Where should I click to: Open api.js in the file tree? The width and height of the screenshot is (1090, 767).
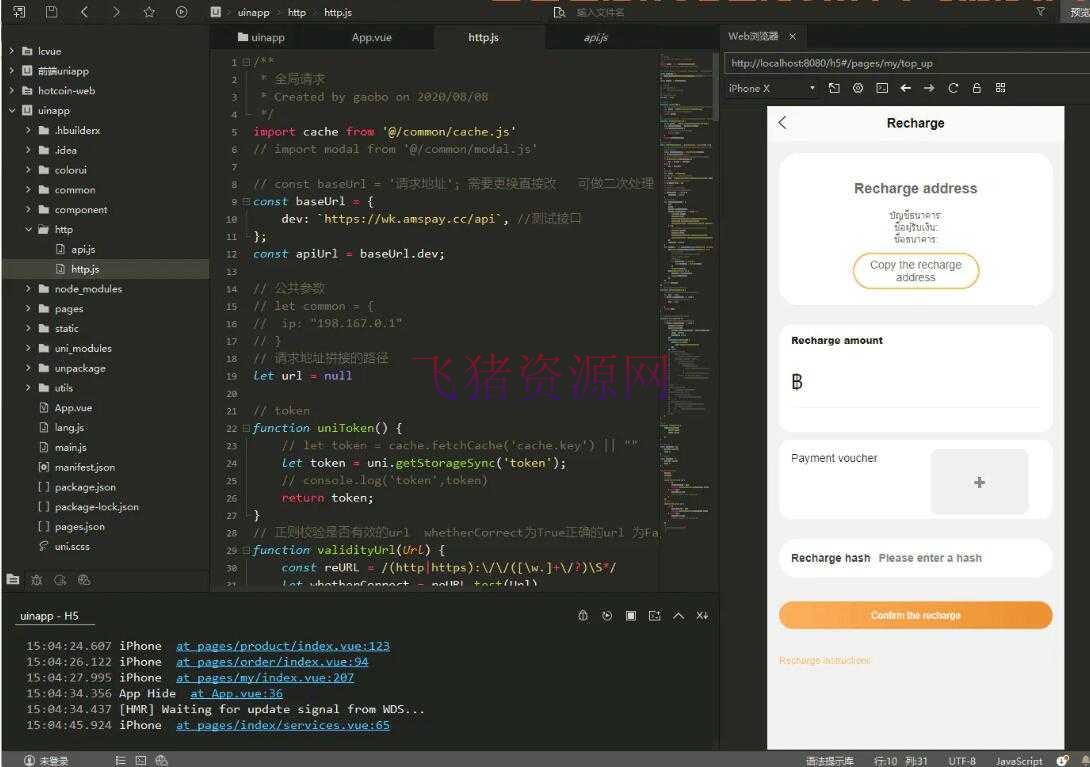point(83,249)
